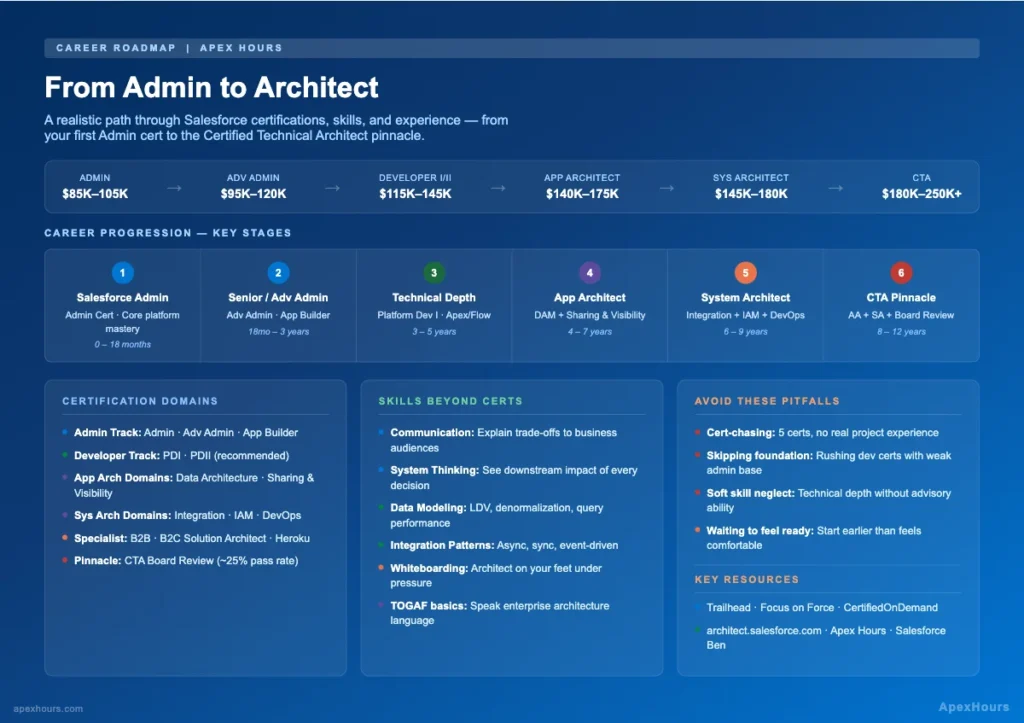Select the purple number 4 App Architect circle
This screenshot has height=723, width=1024.
tap(589, 272)
